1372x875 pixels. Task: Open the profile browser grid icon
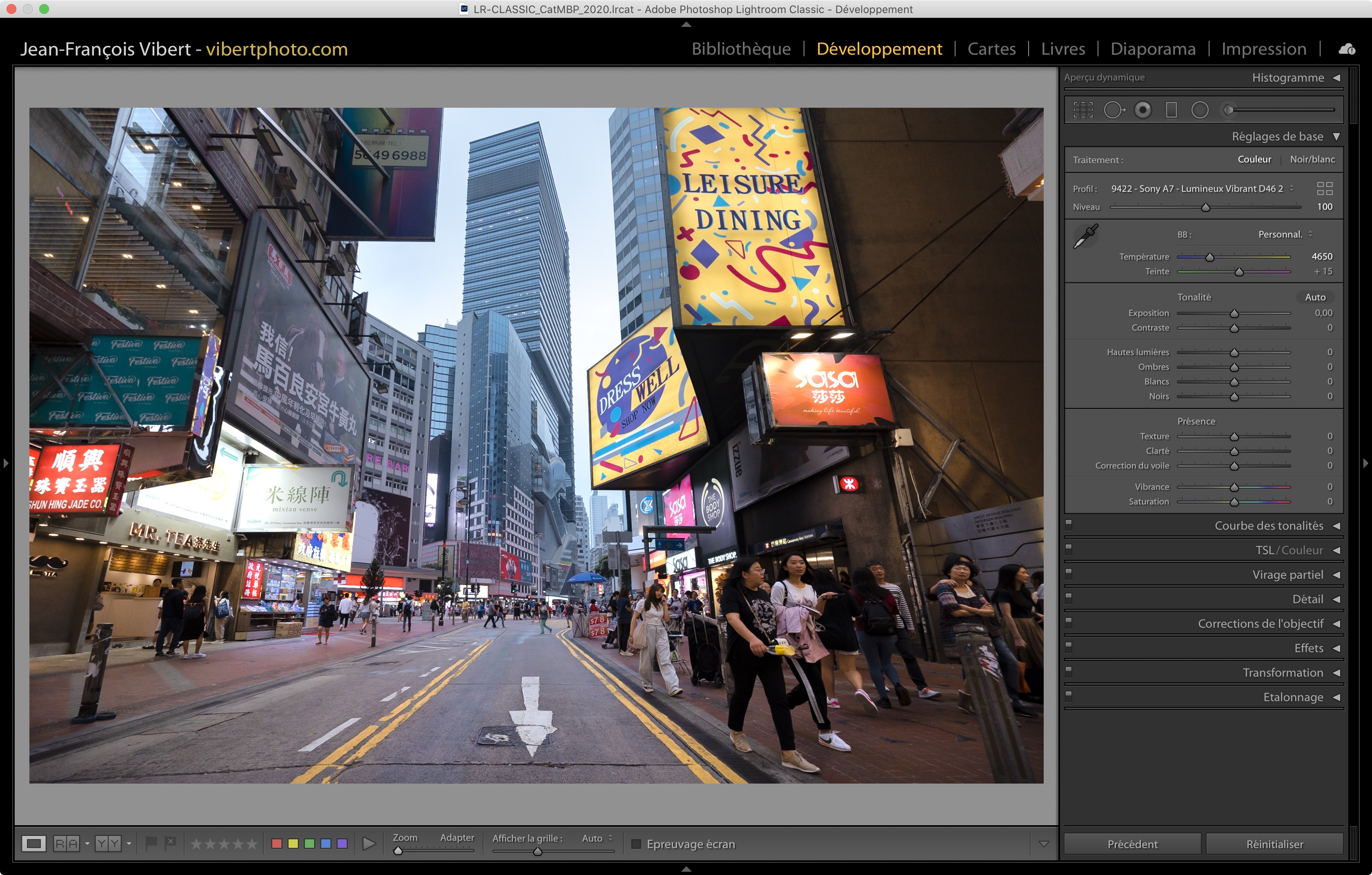pyautogui.click(x=1325, y=189)
